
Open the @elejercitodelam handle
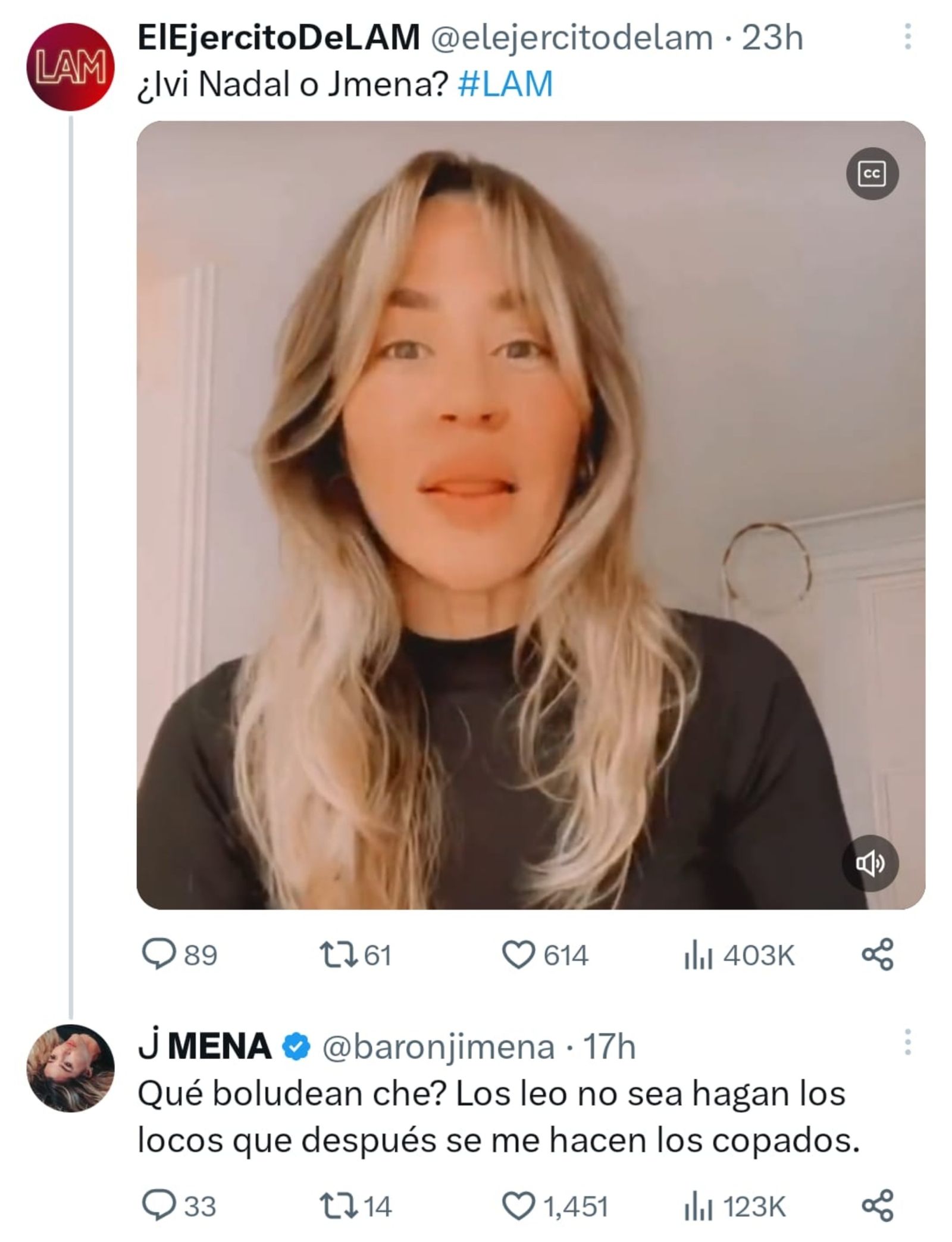coord(571,38)
